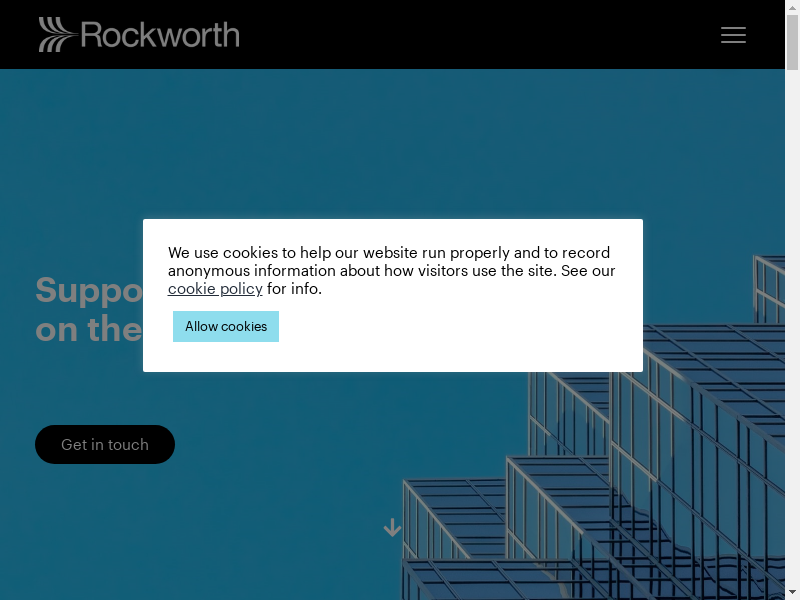Click the Rockworth swoosh logo icon
This screenshot has width=800, height=600.
tap(56, 35)
